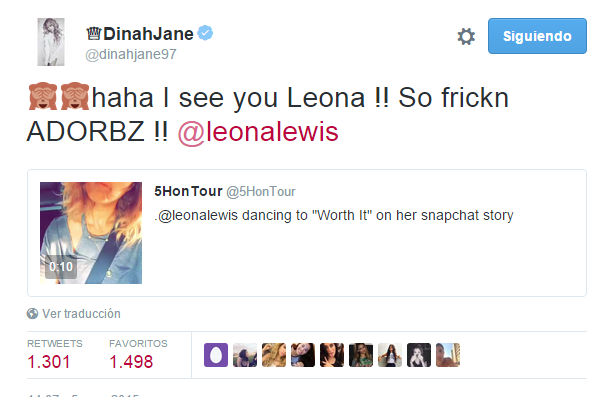The width and height of the screenshot is (616, 397).
Task: Open the blonde hair liker avatar
Action: tap(274, 355)
